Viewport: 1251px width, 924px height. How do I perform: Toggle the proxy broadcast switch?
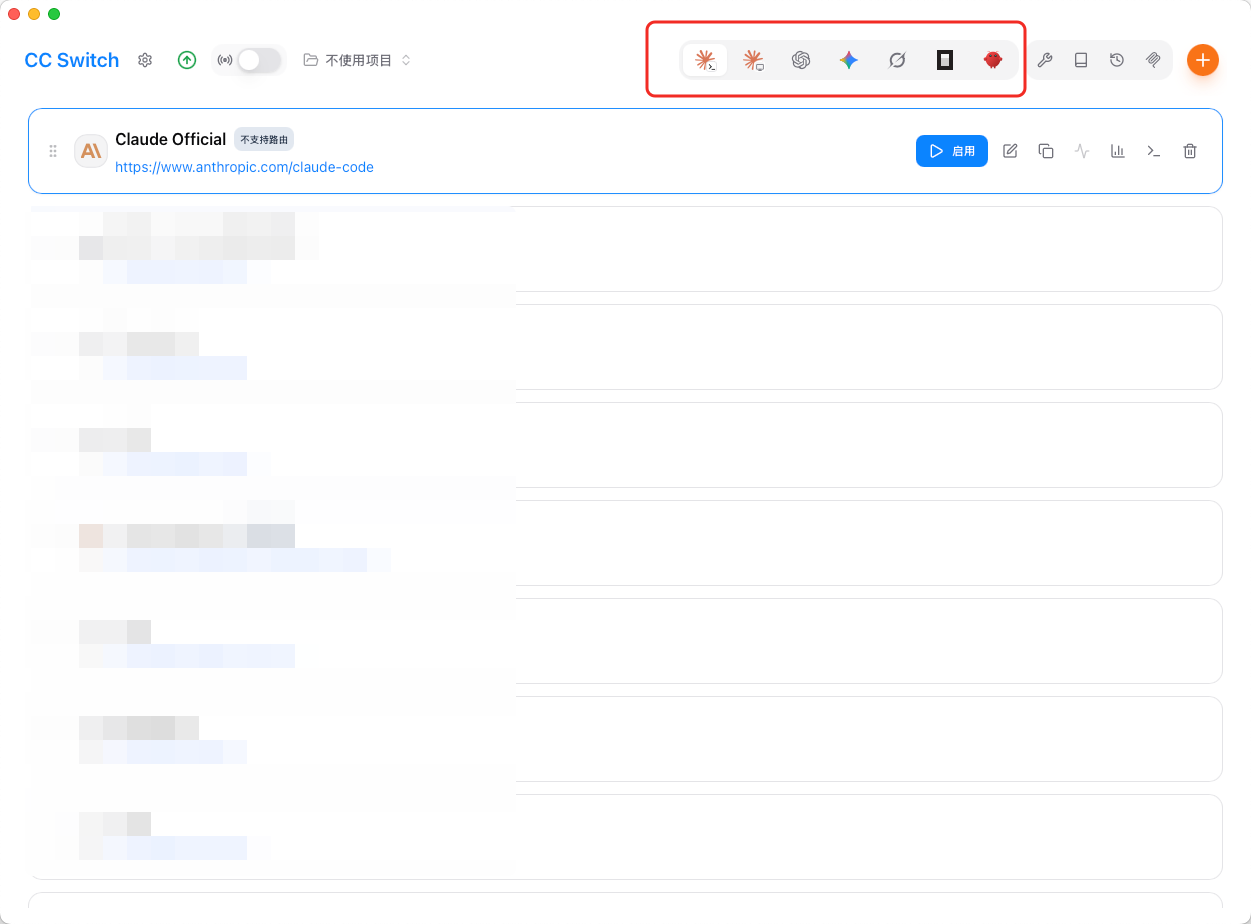click(x=259, y=60)
